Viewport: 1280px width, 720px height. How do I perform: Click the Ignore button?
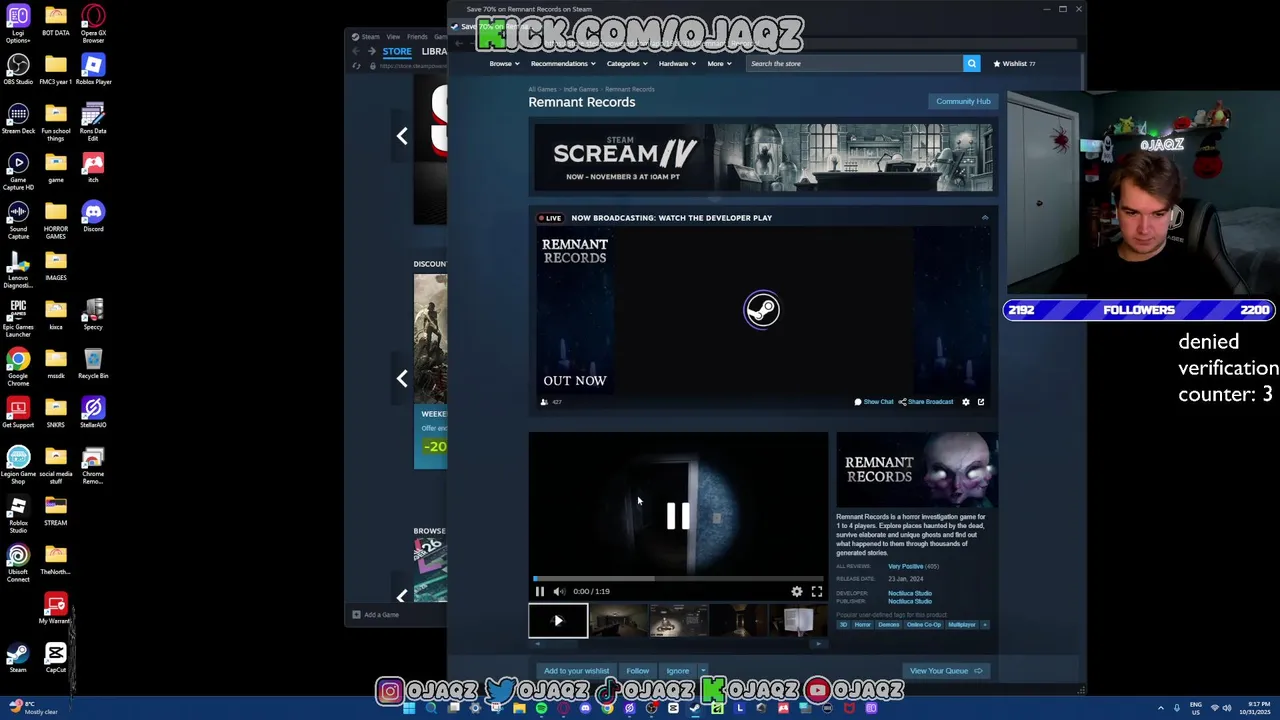pyautogui.click(x=677, y=671)
